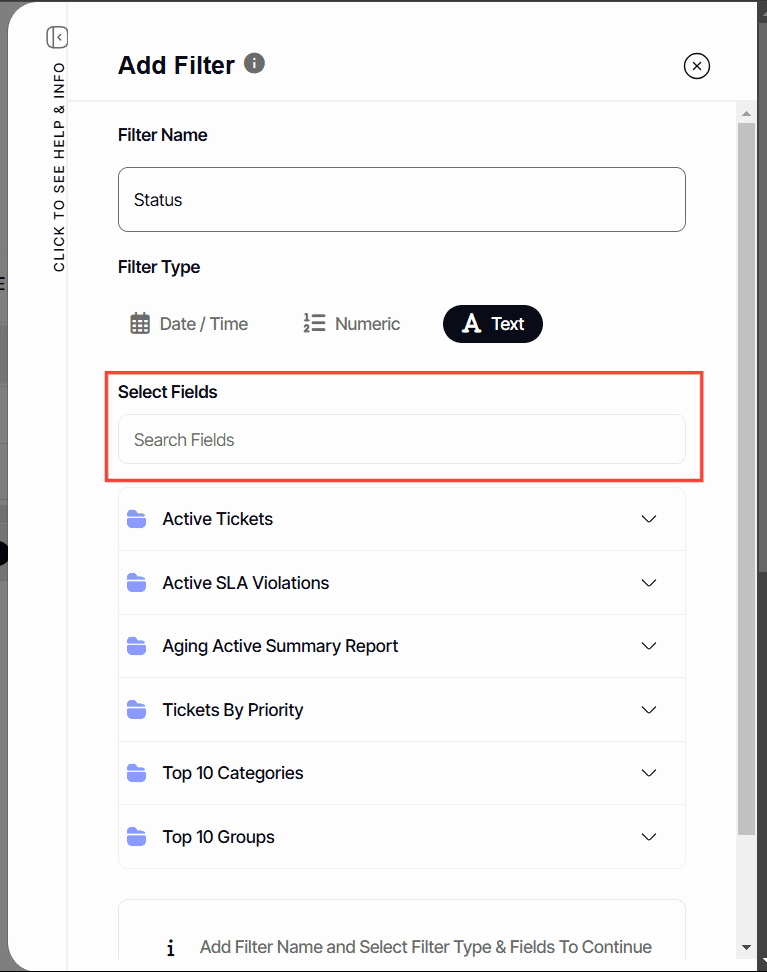The height and width of the screenshot is (972, 767).
Task: Click the Filter Name input field
Action: coord(402,200)
